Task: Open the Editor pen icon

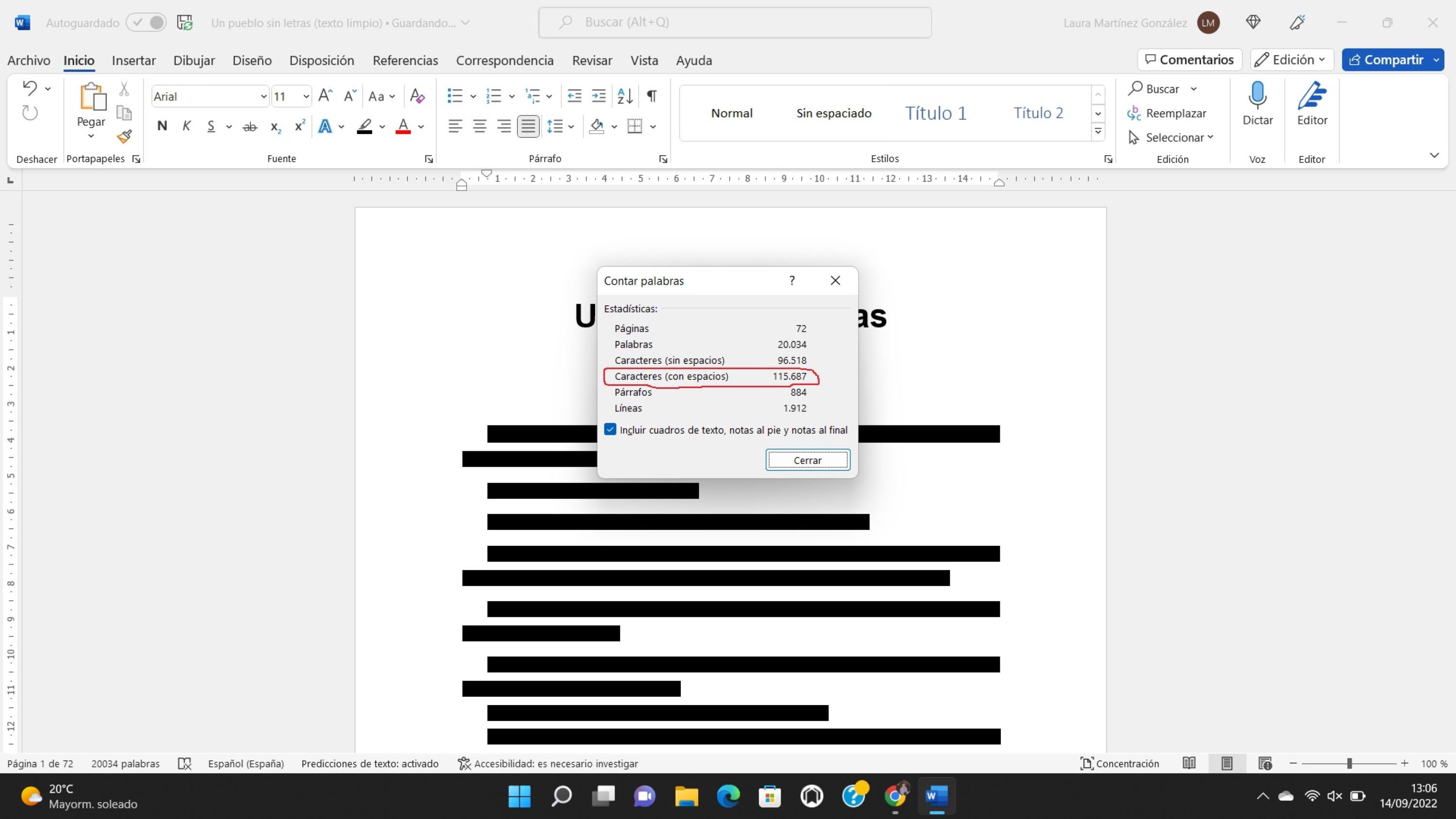Action: [x=1311, y=96]
